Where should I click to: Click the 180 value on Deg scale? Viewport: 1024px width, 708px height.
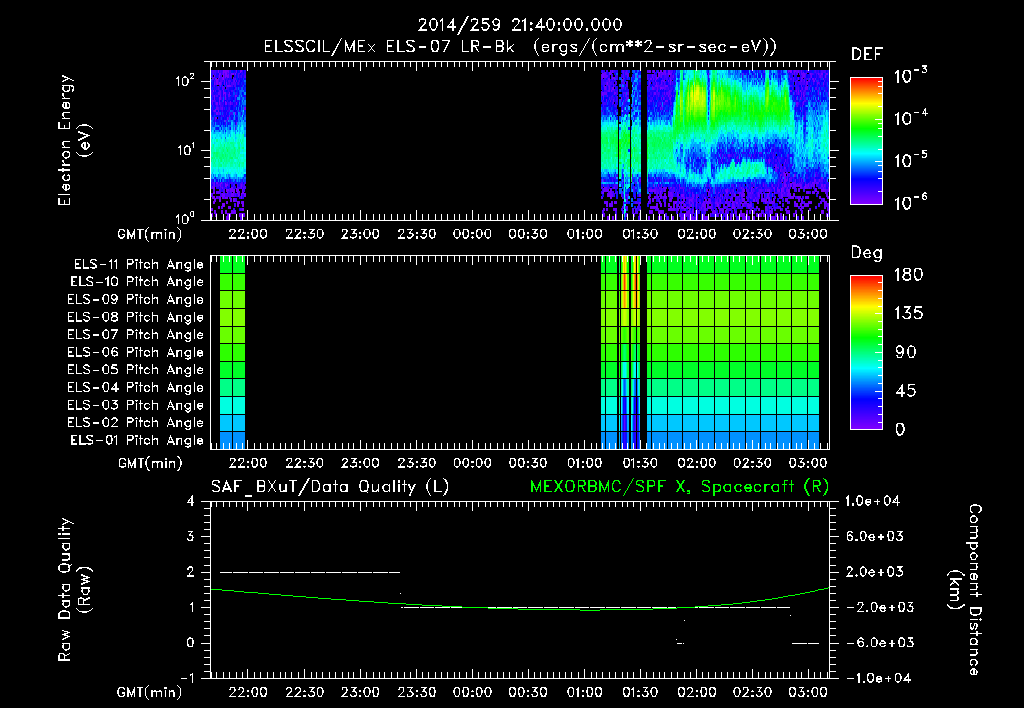[908, 274]
